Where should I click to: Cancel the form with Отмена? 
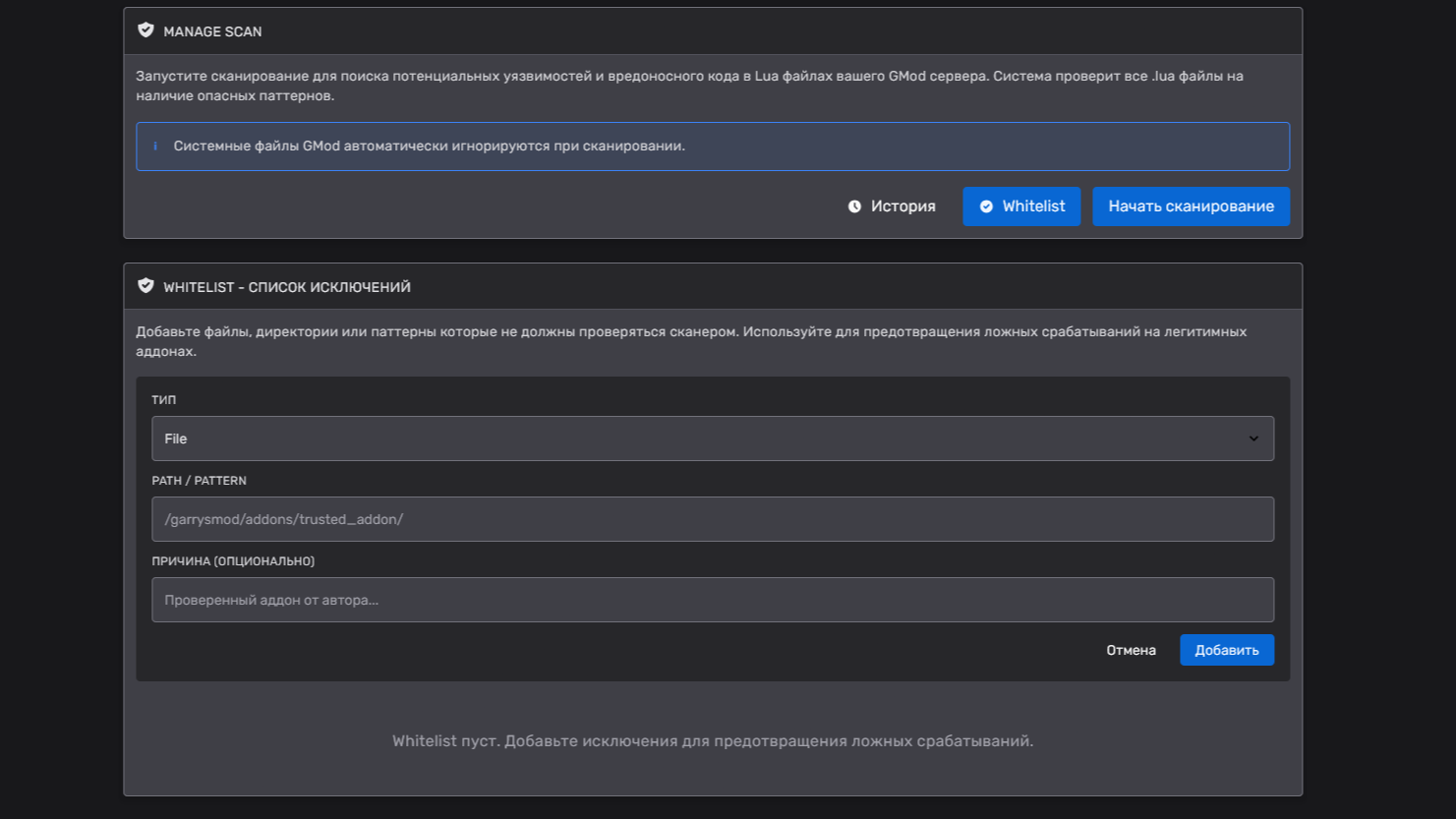pos(1131,650)
